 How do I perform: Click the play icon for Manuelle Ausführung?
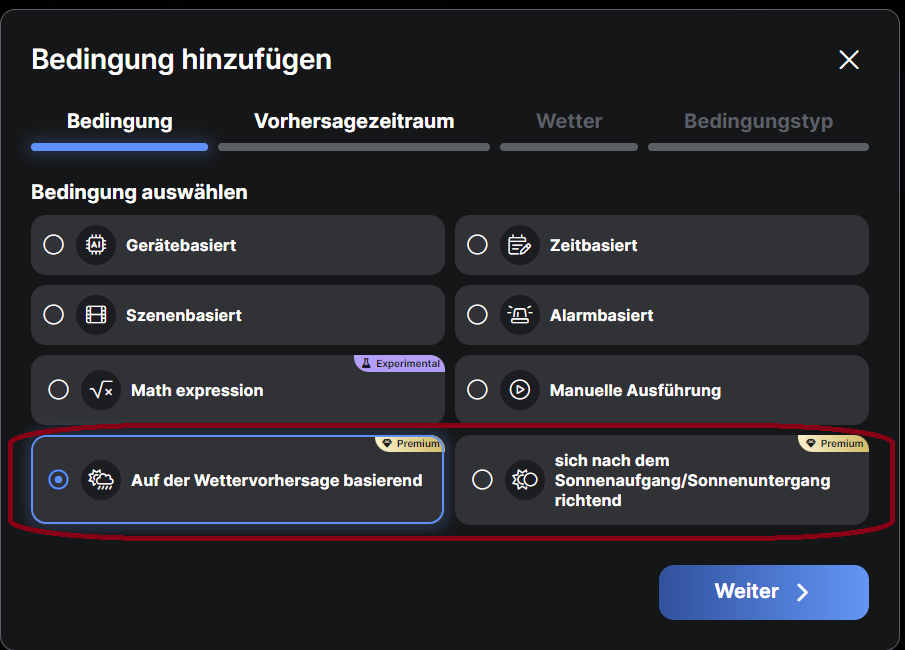tap(519, 390)
